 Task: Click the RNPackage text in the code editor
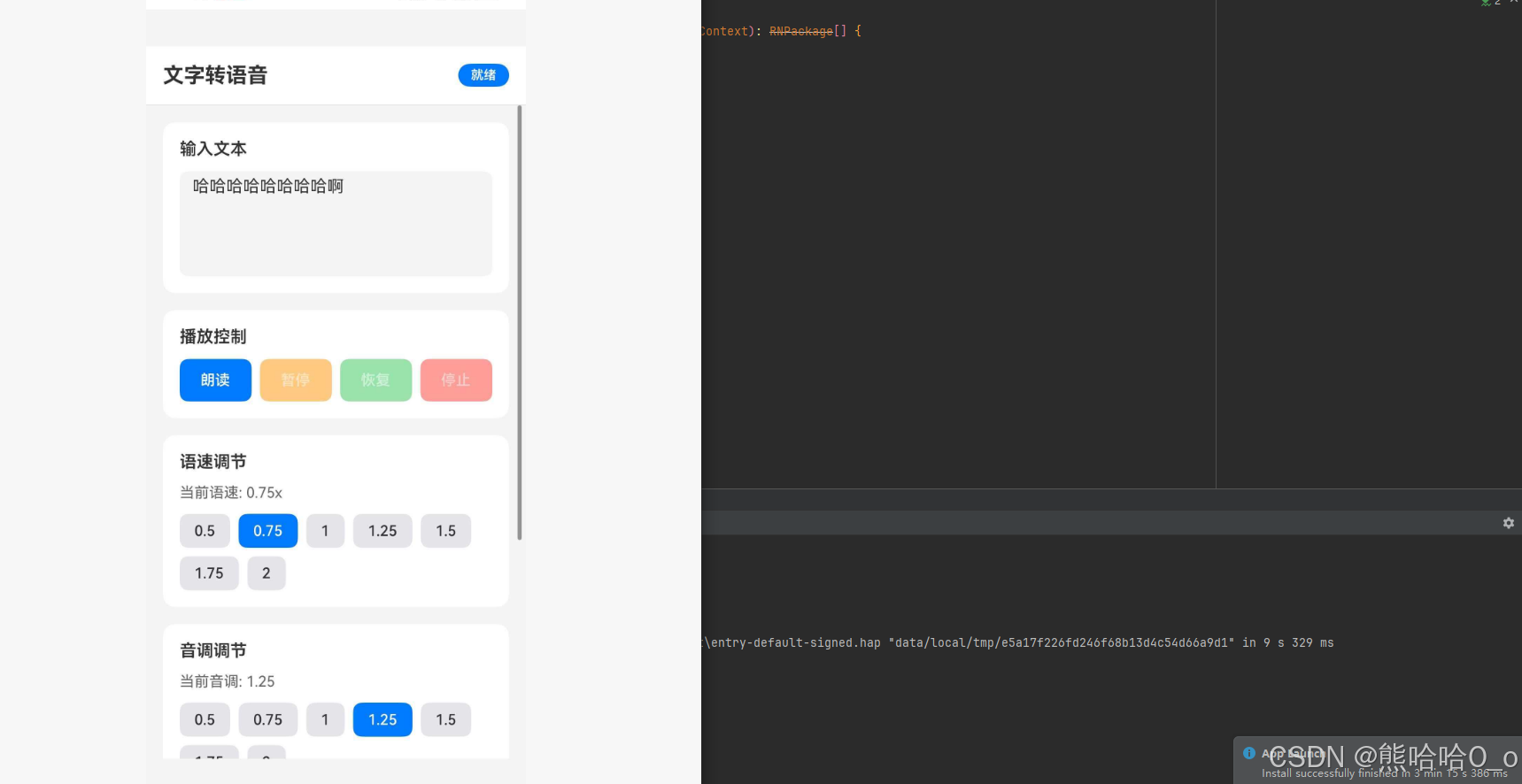point(801,31)
